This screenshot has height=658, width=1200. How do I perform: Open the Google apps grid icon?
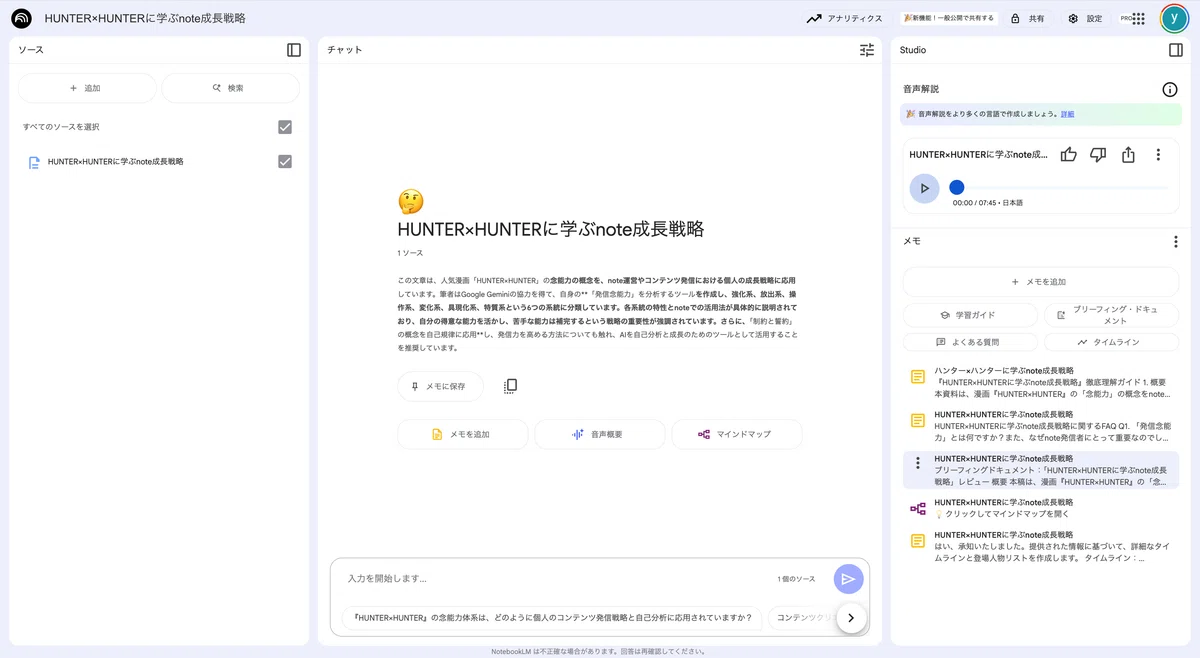tap(1138, 18)
